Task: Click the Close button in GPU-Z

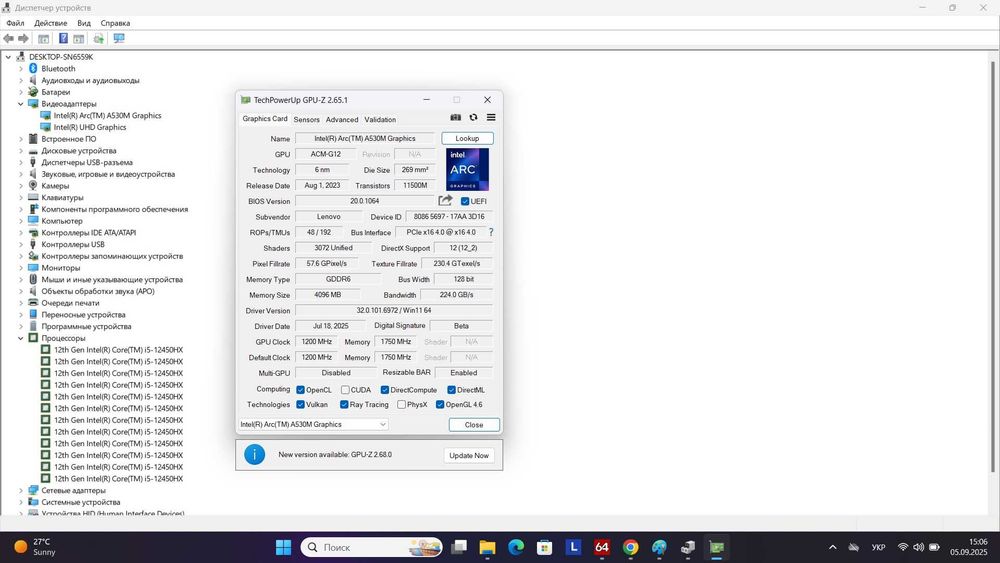Action: [474, 425]
